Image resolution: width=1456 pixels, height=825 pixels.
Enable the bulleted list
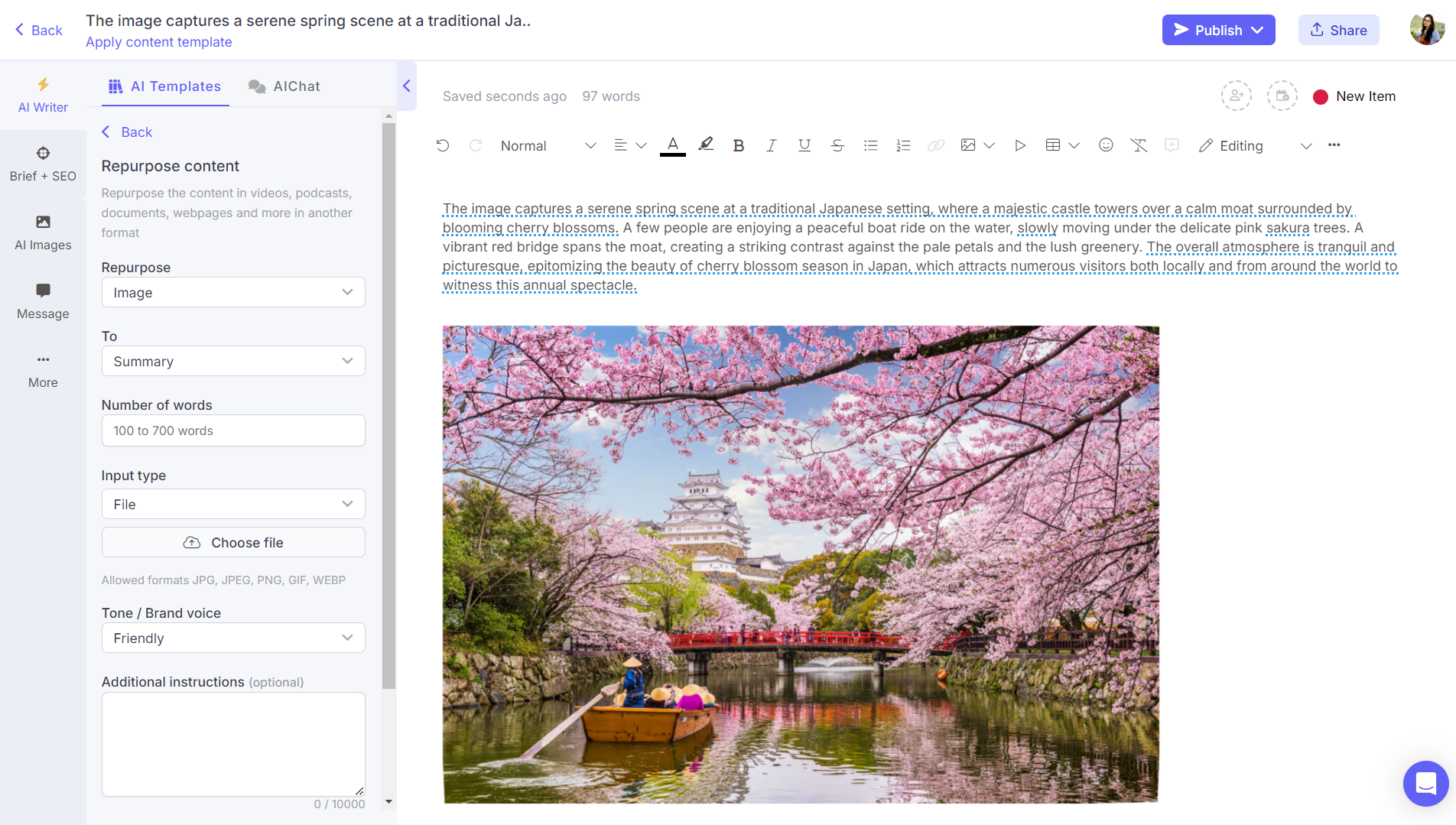coord(870,145)
